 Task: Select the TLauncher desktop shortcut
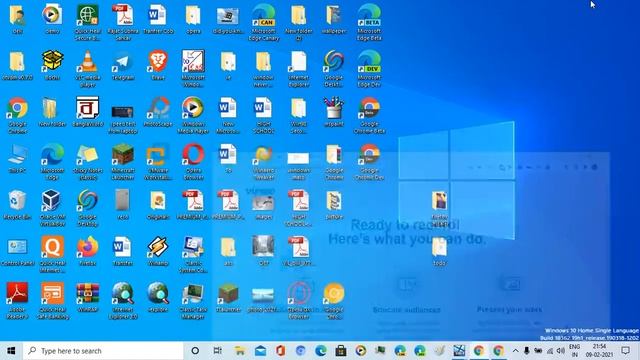(x=228, y=297)
